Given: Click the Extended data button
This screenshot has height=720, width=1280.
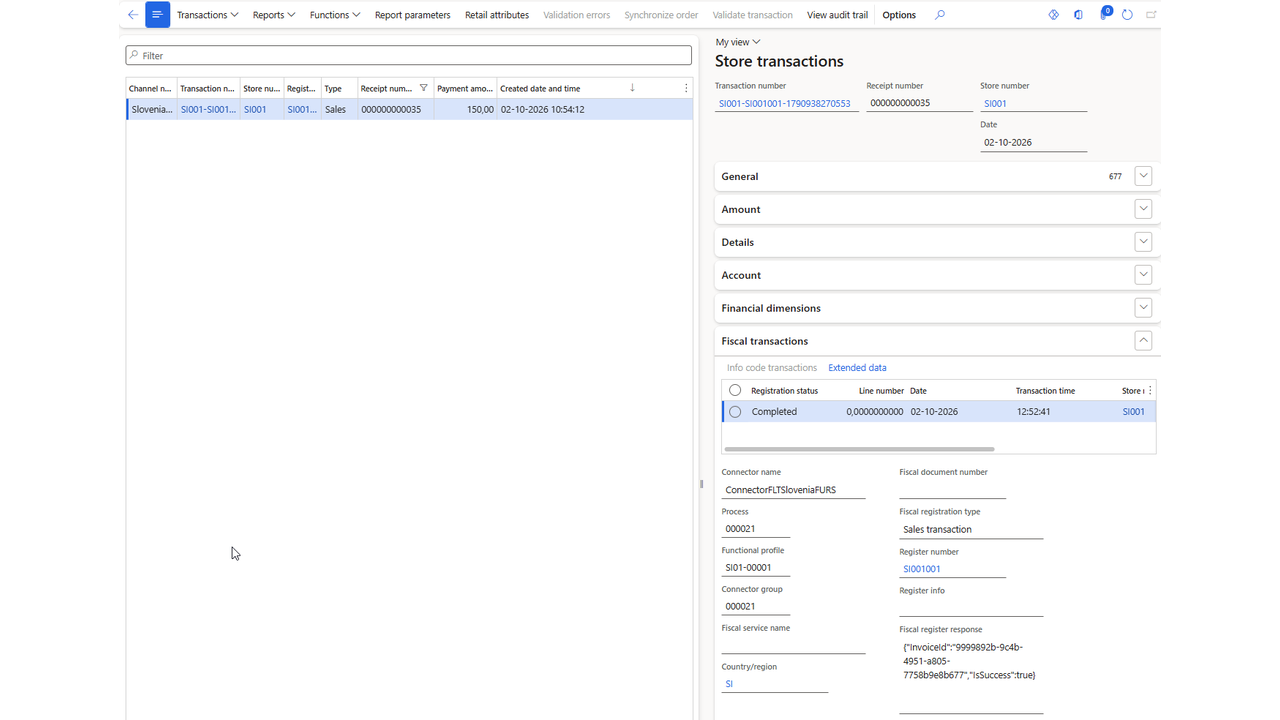Looking at the screenshot, I should 857,368.
